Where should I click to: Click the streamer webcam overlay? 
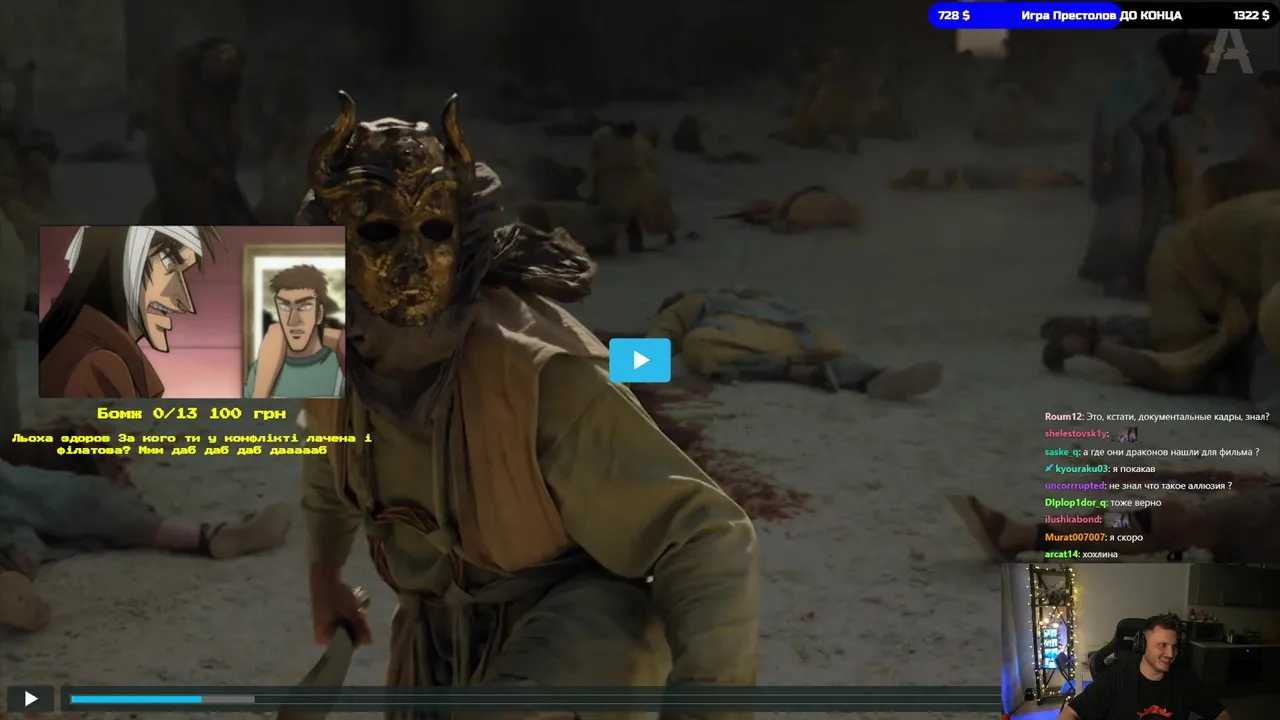click(x=1140, y=641)
